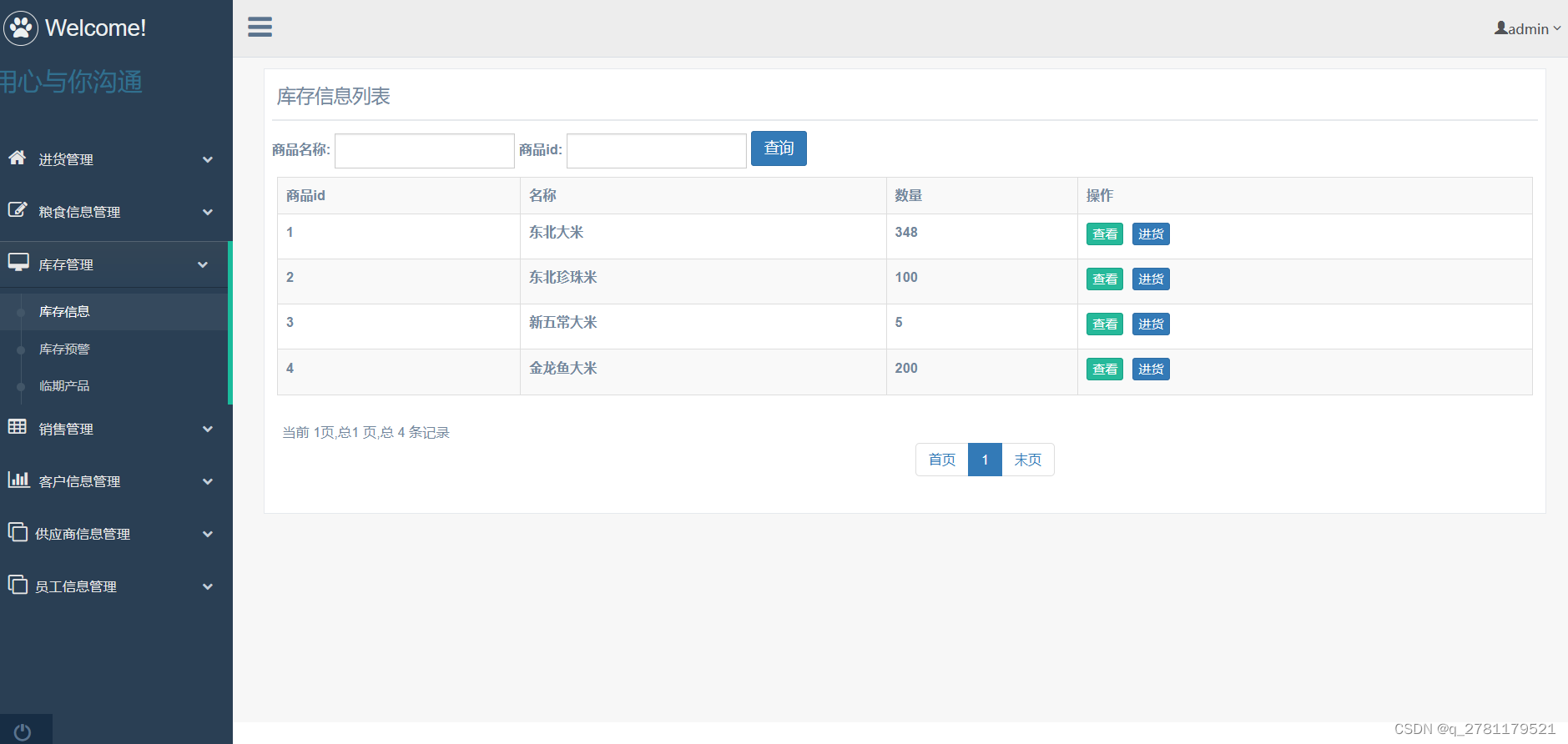Image resolution: width=1568 pixels, height=744 pixels.
Task: Click the 东北大米 name cell
Action: 703,237
